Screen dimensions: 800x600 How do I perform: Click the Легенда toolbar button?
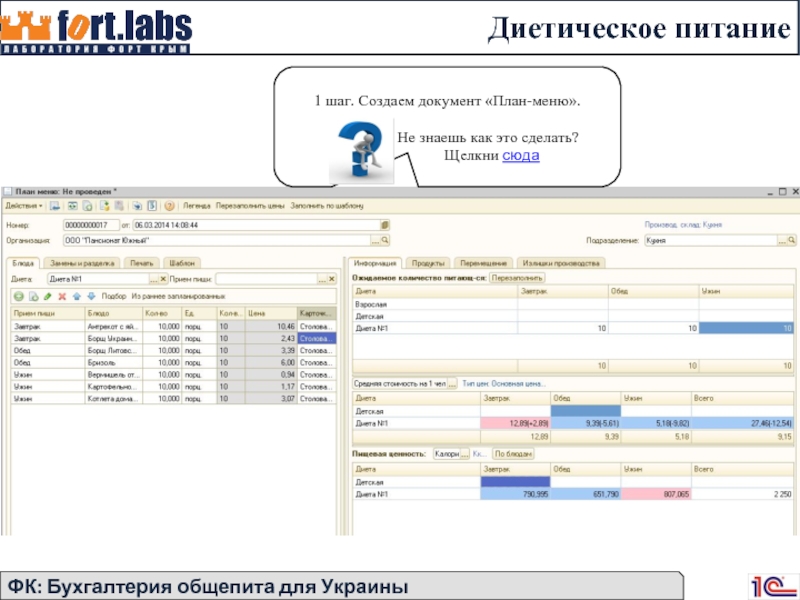[196, 206]
